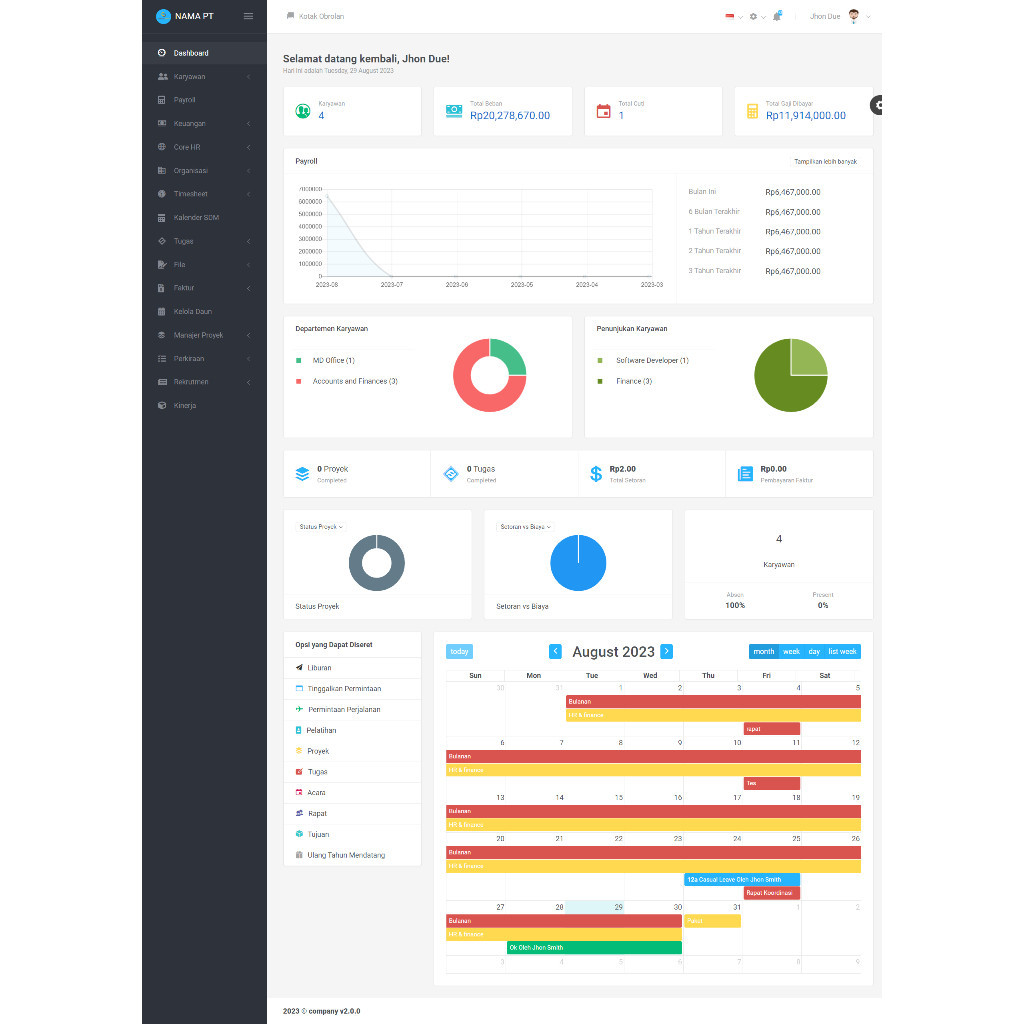The image size is (1024, 1024).
Task: Expand the Karyawan sidebar menu
Action: pos(204,76)
